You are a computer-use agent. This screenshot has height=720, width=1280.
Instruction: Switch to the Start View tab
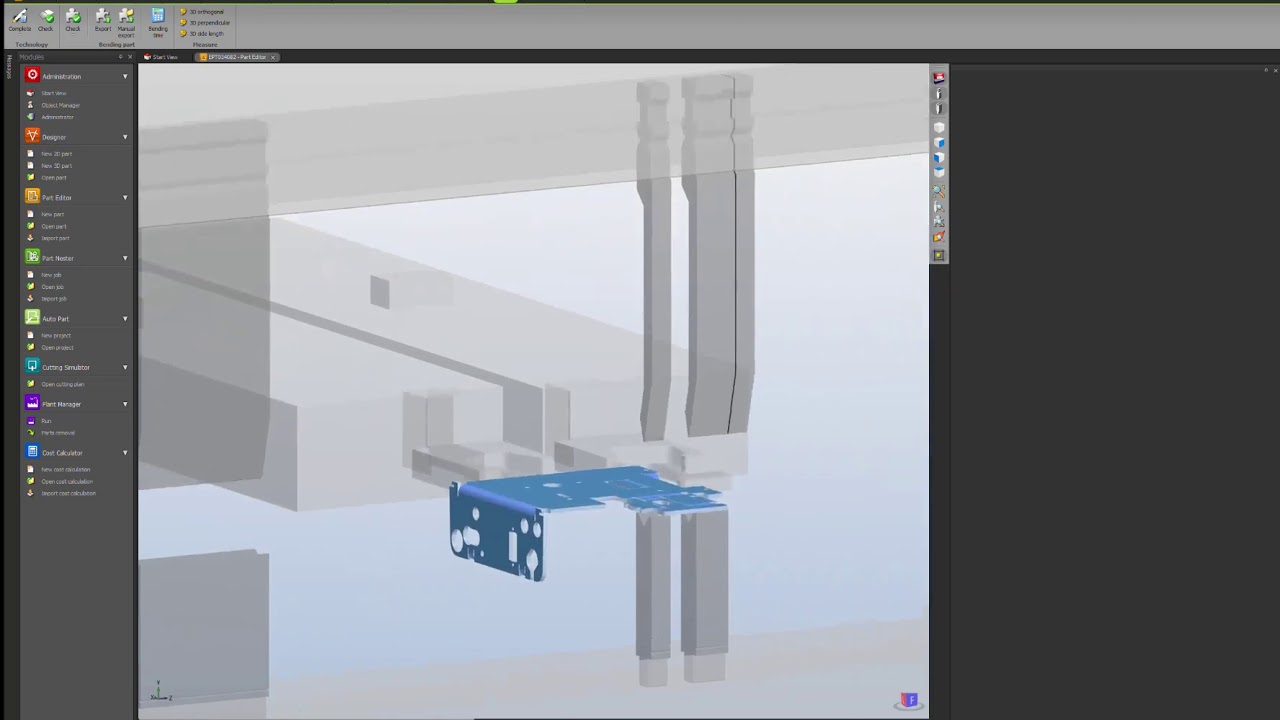(161, 57)
